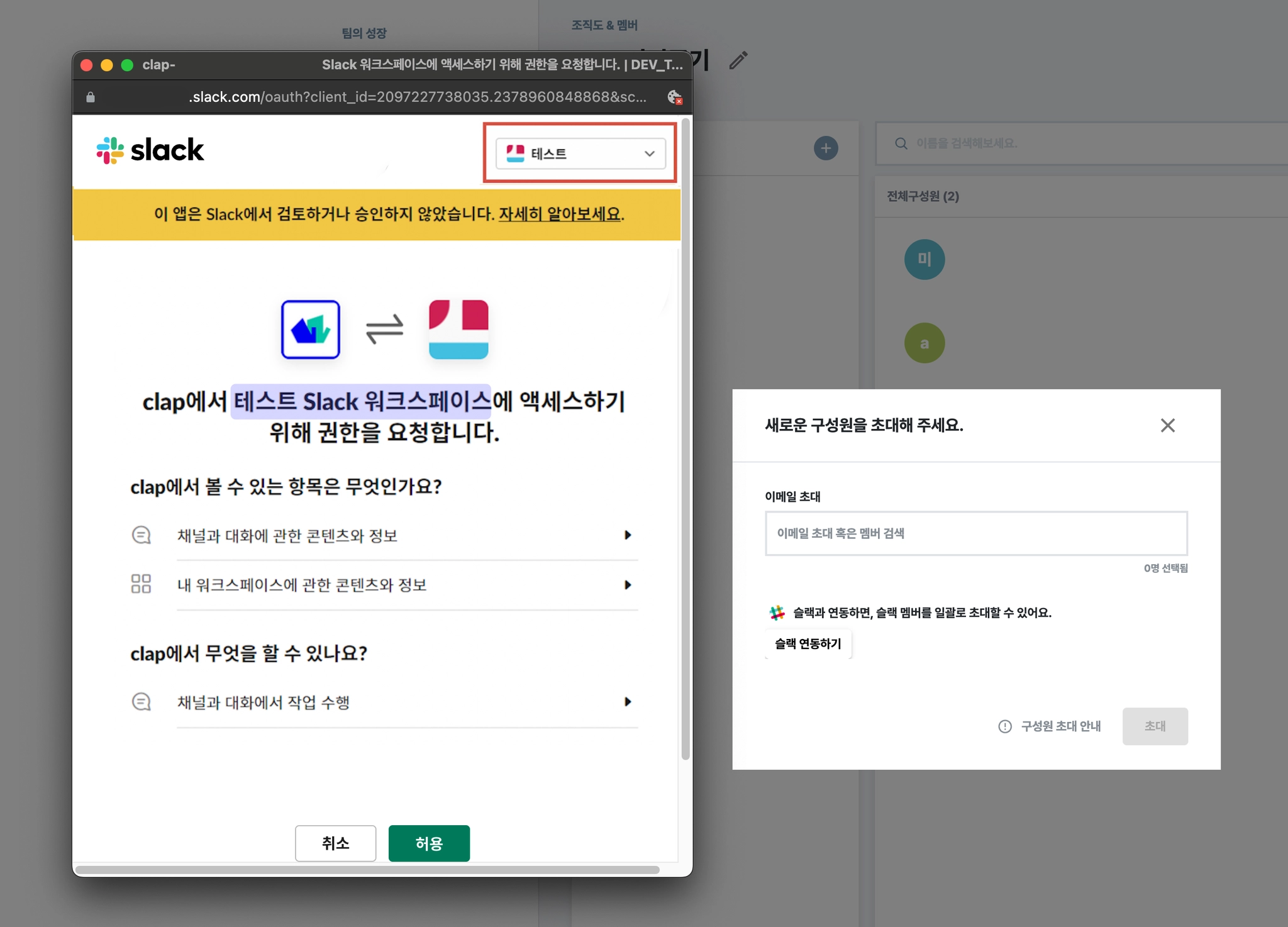Screen dimensions: 1288x927
Task: Click the pencil edit icon next to title
Action: [738, 60]
